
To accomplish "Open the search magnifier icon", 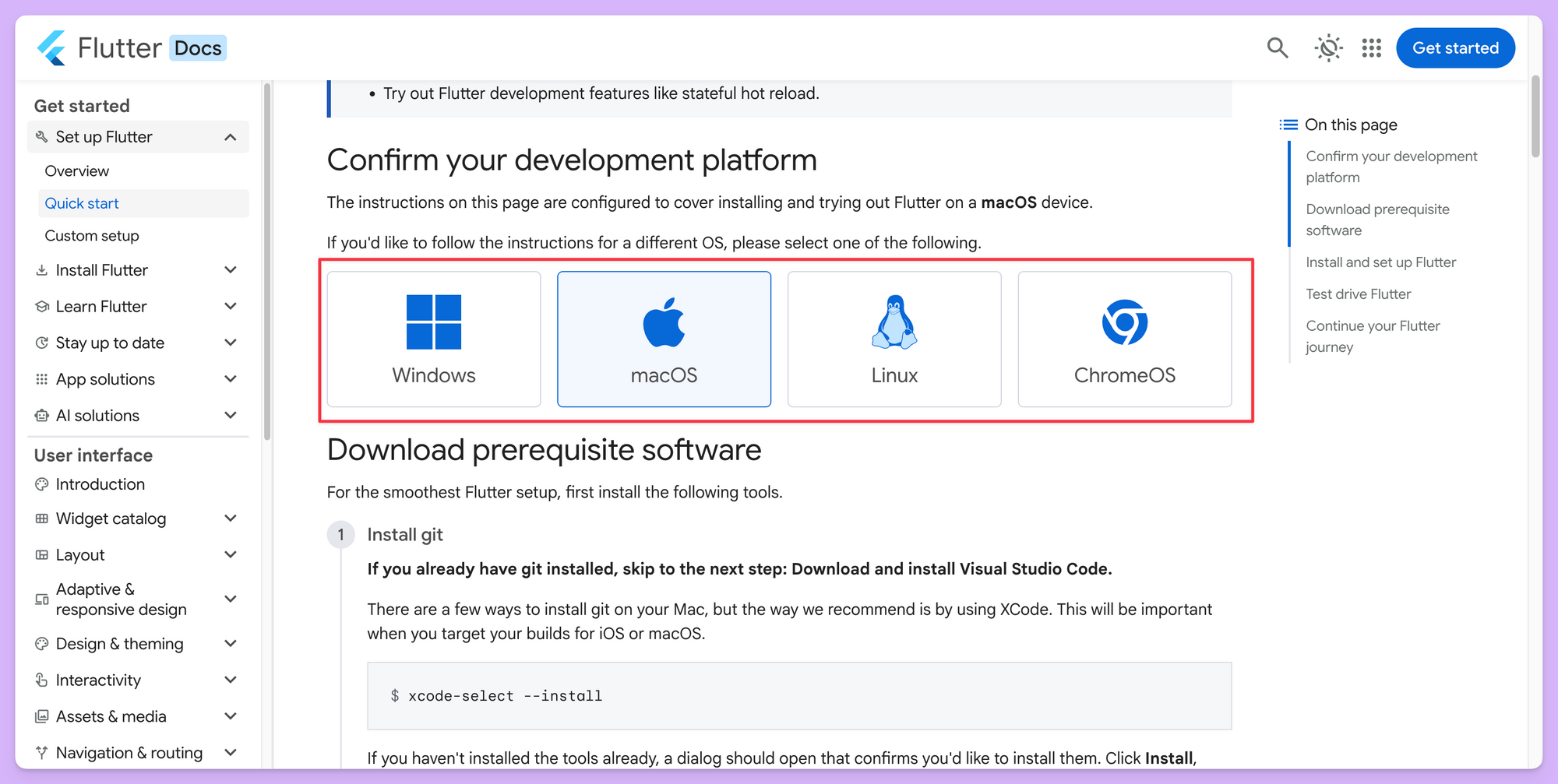I will click(1278, 48).
